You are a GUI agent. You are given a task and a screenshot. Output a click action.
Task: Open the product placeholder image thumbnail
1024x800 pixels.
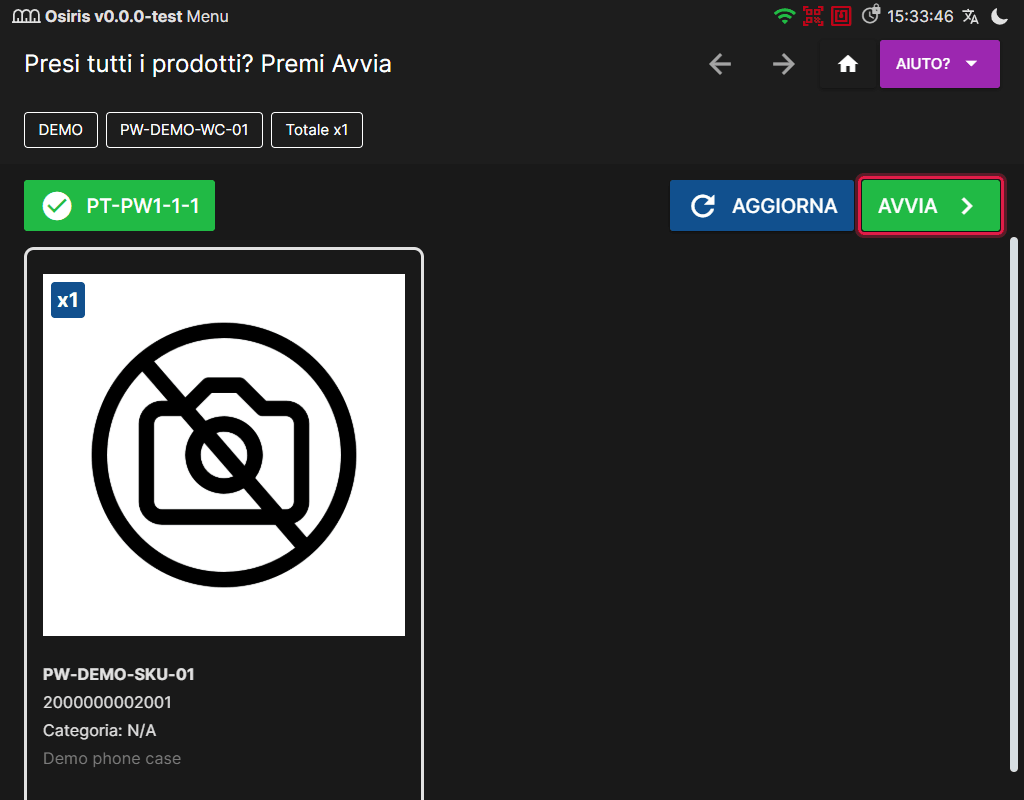[x=224, y=455]
